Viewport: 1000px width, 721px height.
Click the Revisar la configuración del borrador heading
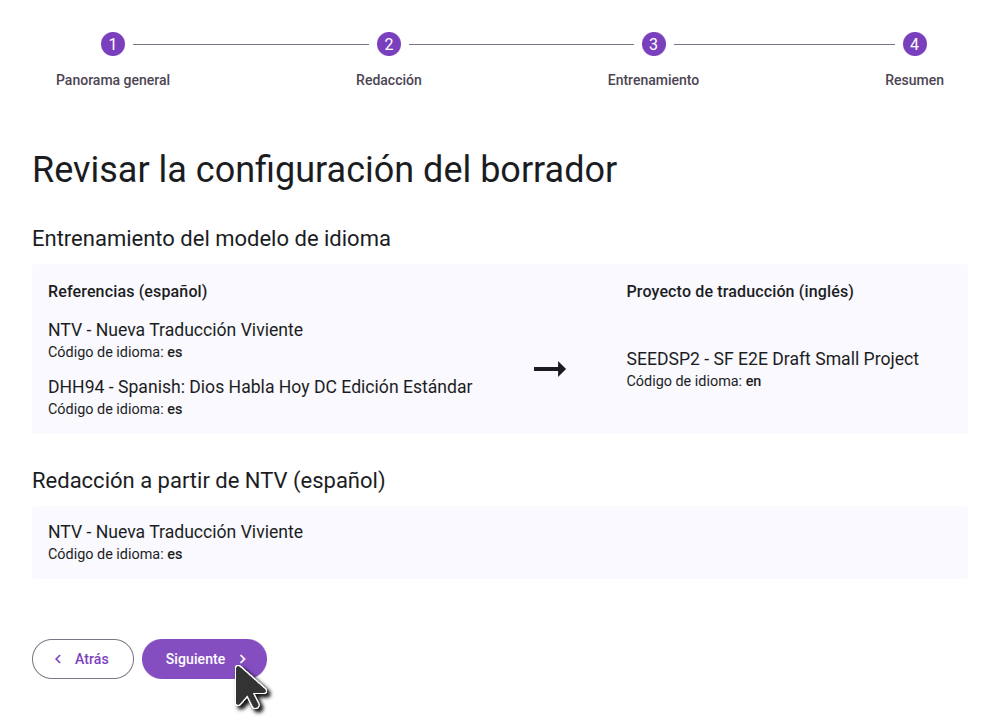coord(324,170)
